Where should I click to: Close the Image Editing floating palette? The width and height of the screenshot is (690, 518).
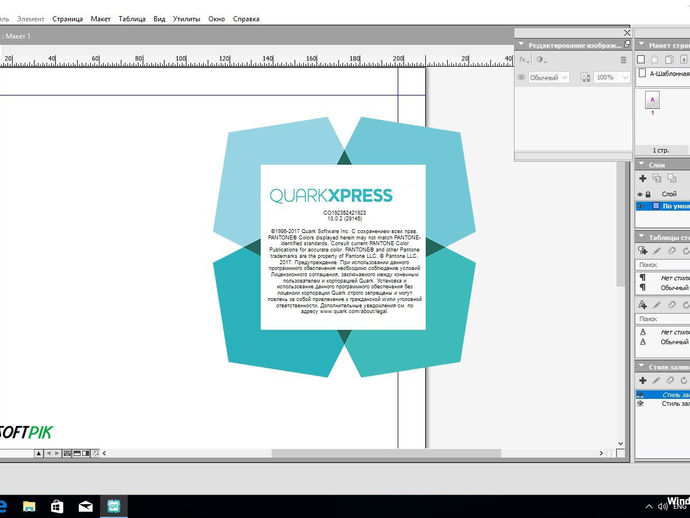[x=627, y=33]
